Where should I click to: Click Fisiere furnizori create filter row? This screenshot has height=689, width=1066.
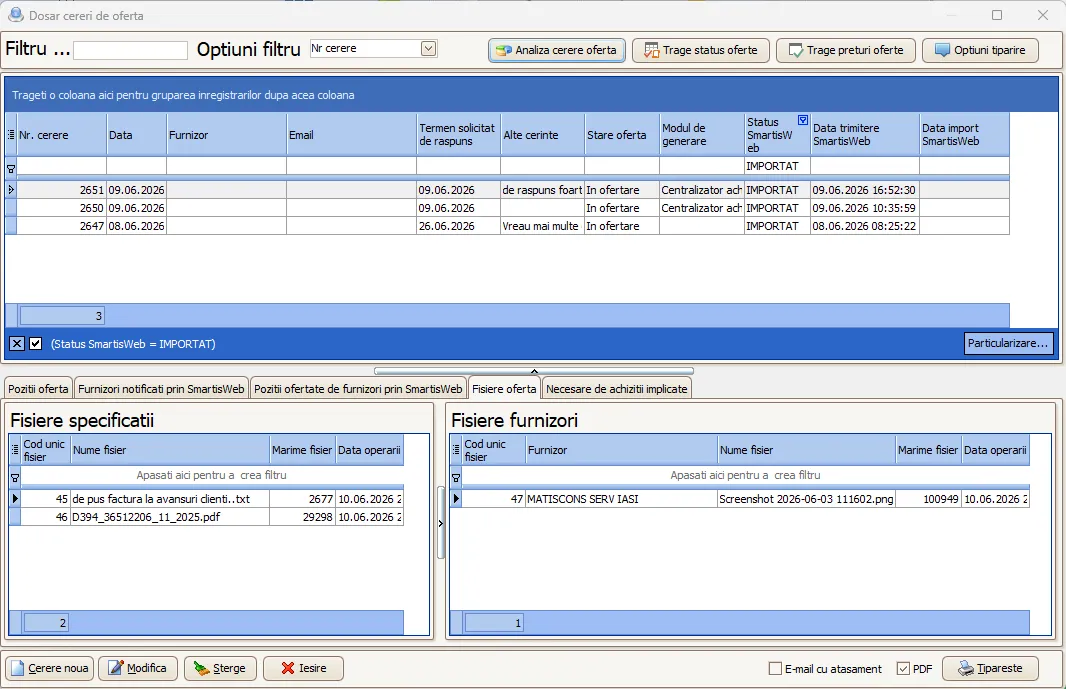(745, 475)
